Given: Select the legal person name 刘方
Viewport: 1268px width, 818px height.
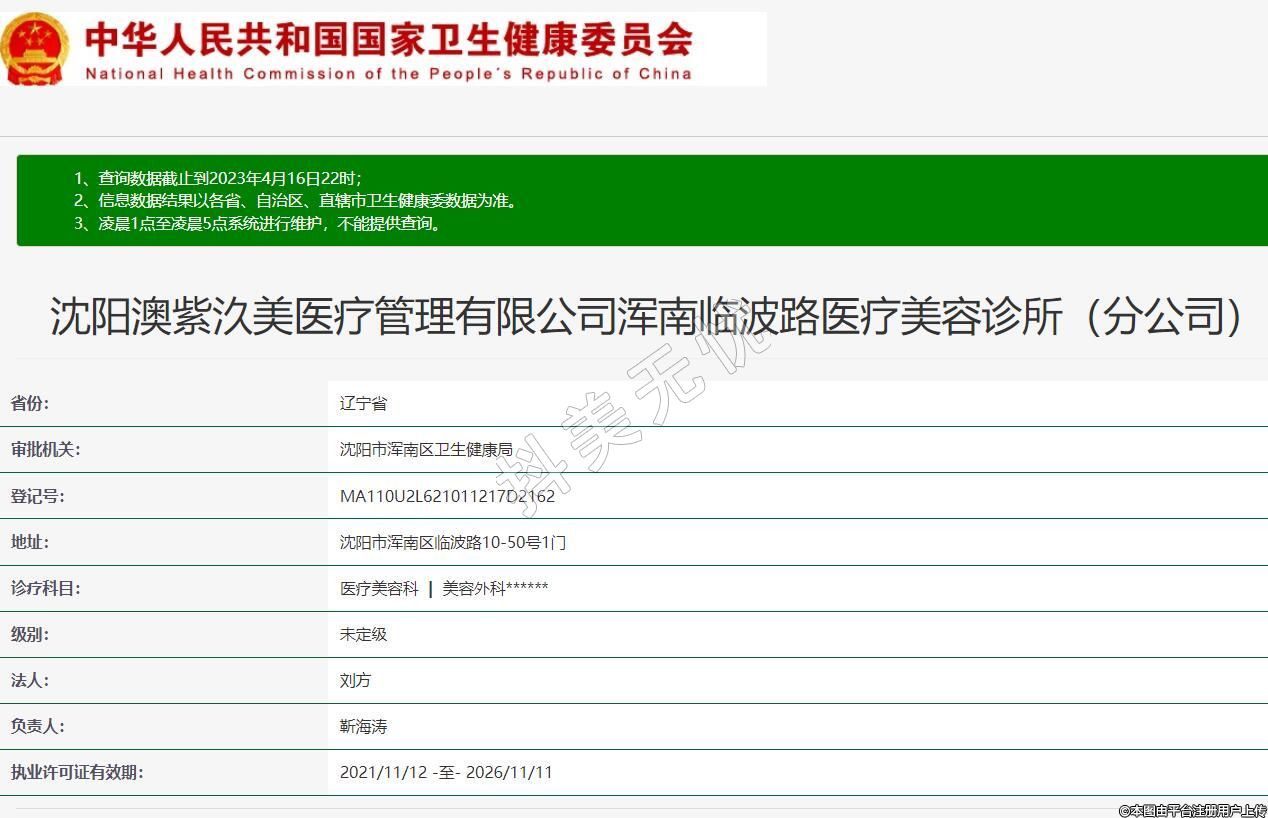Looking at the screenshot, I should (355, 680).
